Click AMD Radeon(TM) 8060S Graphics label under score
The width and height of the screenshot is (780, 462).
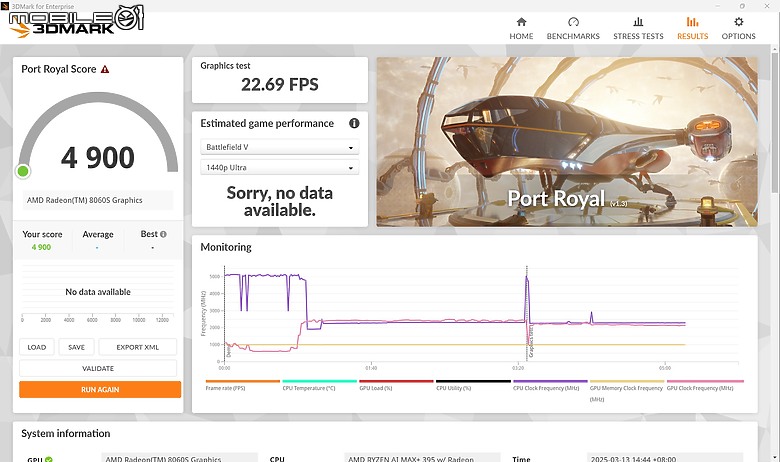98,200
